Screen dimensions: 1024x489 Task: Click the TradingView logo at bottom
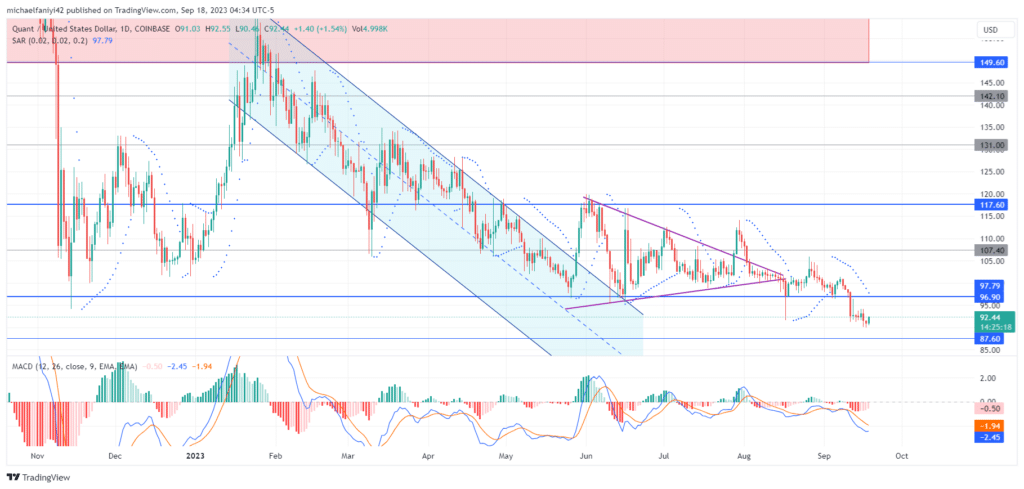tap(38, 478)
